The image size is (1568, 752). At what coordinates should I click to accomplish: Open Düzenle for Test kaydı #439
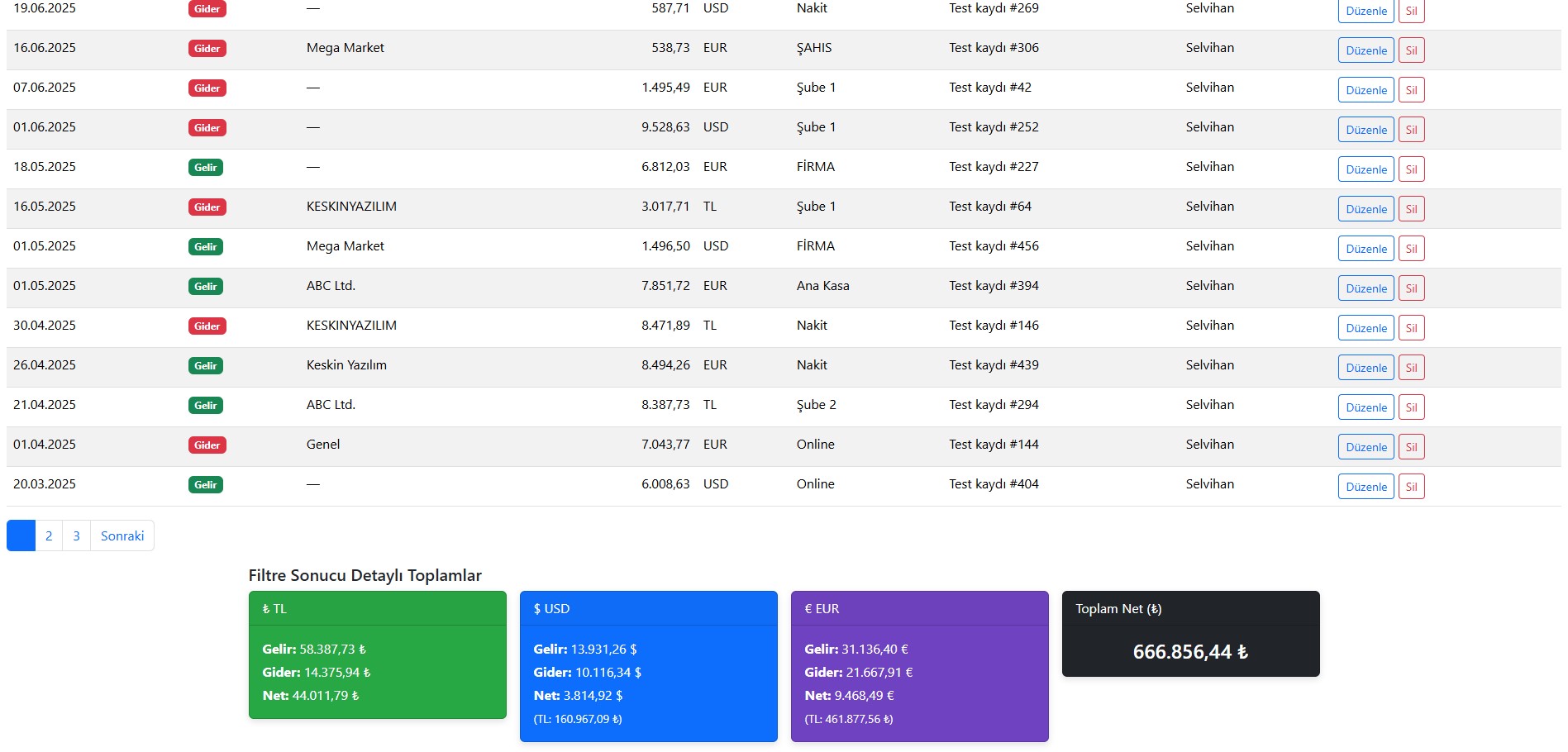pos(1365,368)
